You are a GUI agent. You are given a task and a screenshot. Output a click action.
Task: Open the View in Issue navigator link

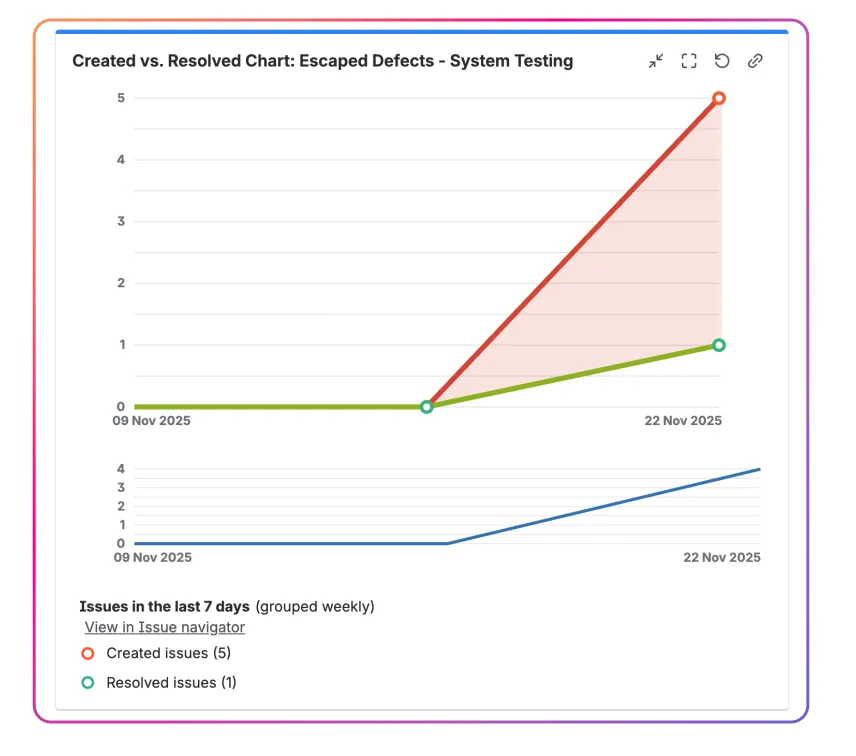tap(164, 627)
